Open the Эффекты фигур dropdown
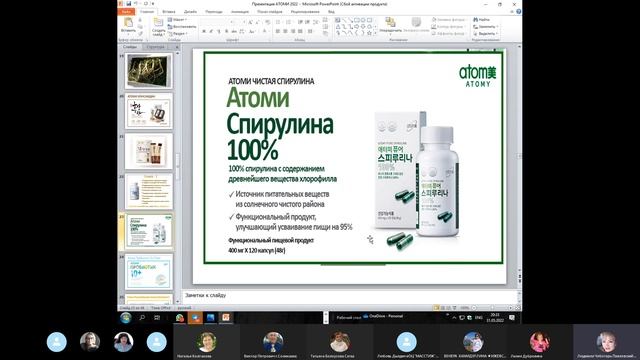The image size is (640, 360). point(448,33)
